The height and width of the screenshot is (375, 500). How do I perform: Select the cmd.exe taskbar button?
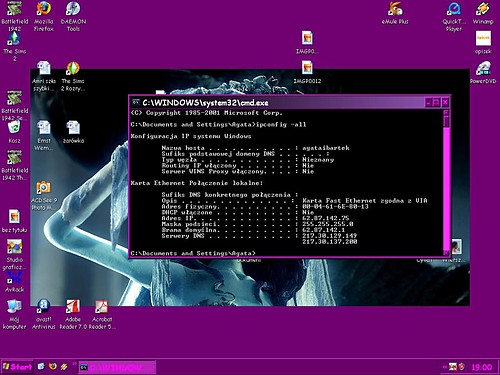(x=117, y=367)
